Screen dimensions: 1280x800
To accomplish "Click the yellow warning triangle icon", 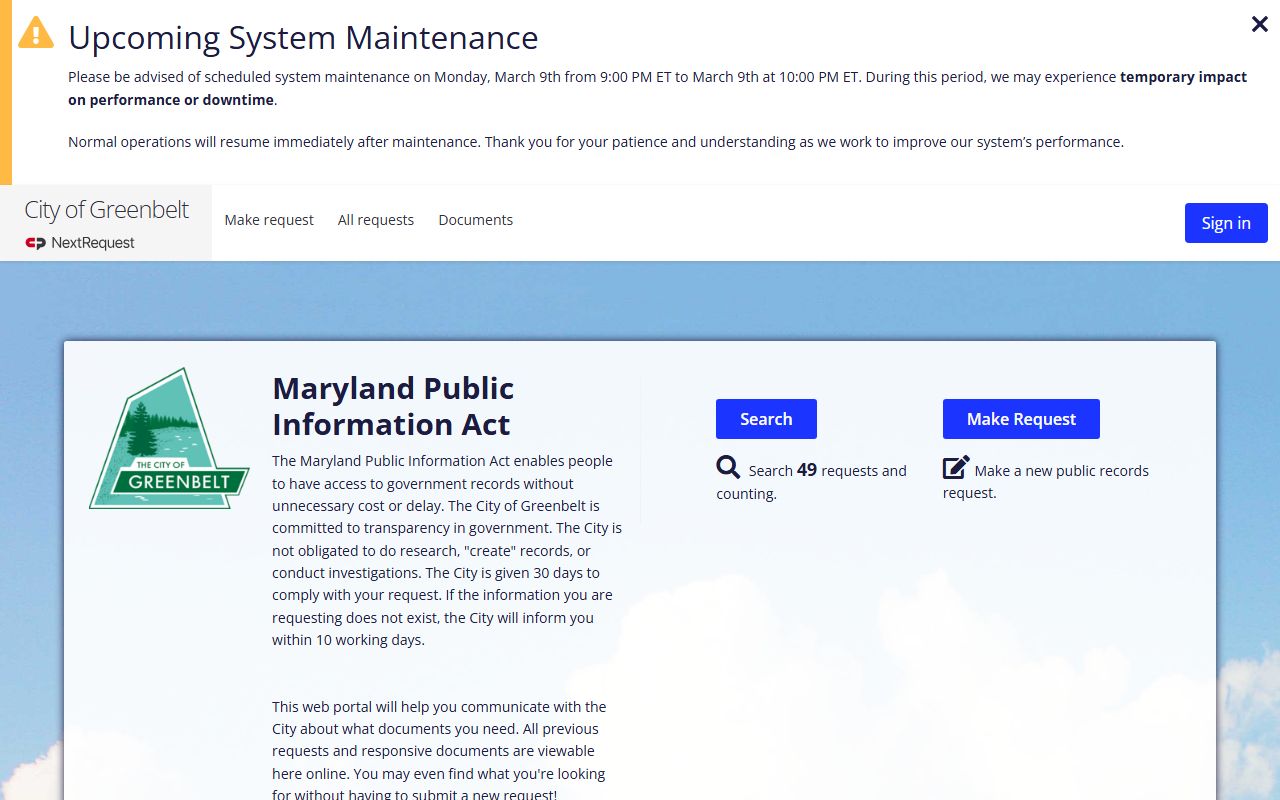I will tap(36, 33).
